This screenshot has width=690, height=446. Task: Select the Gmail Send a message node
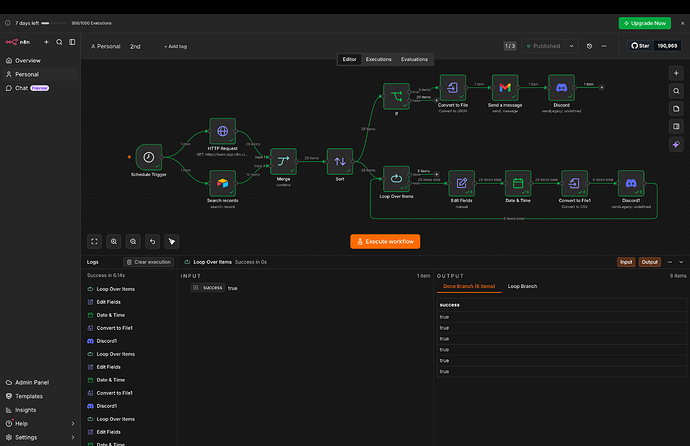[x=505, y=88]
